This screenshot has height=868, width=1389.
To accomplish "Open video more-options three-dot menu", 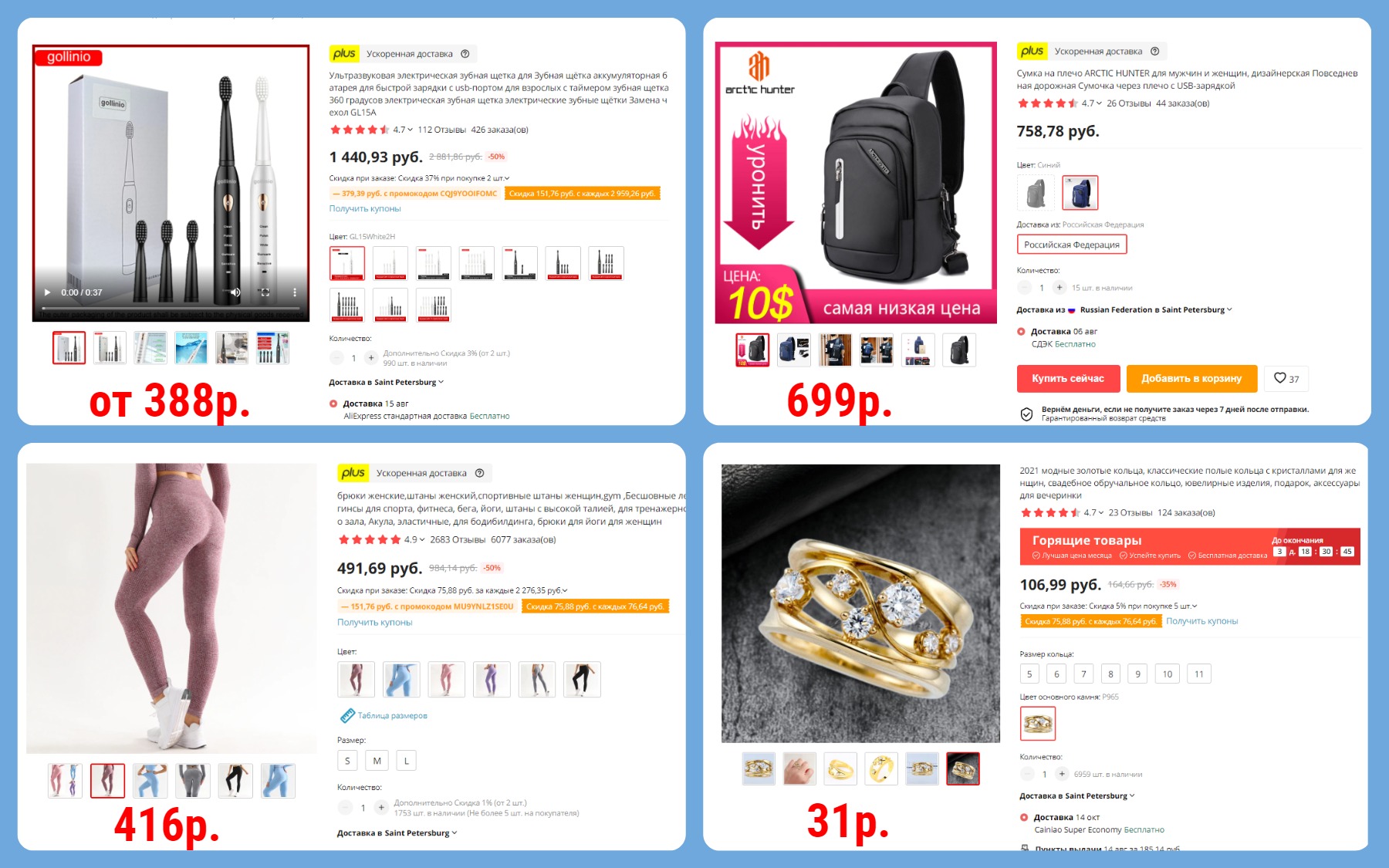I will [294, 292].
